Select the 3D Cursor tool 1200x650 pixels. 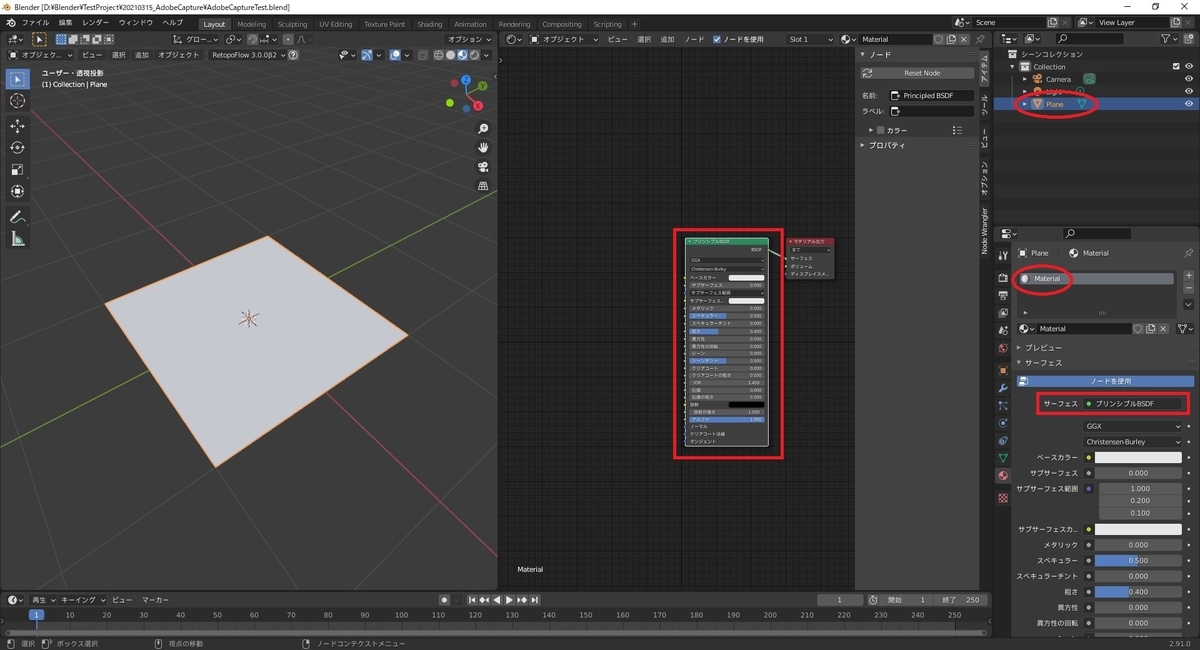click(x=17, y=101)
